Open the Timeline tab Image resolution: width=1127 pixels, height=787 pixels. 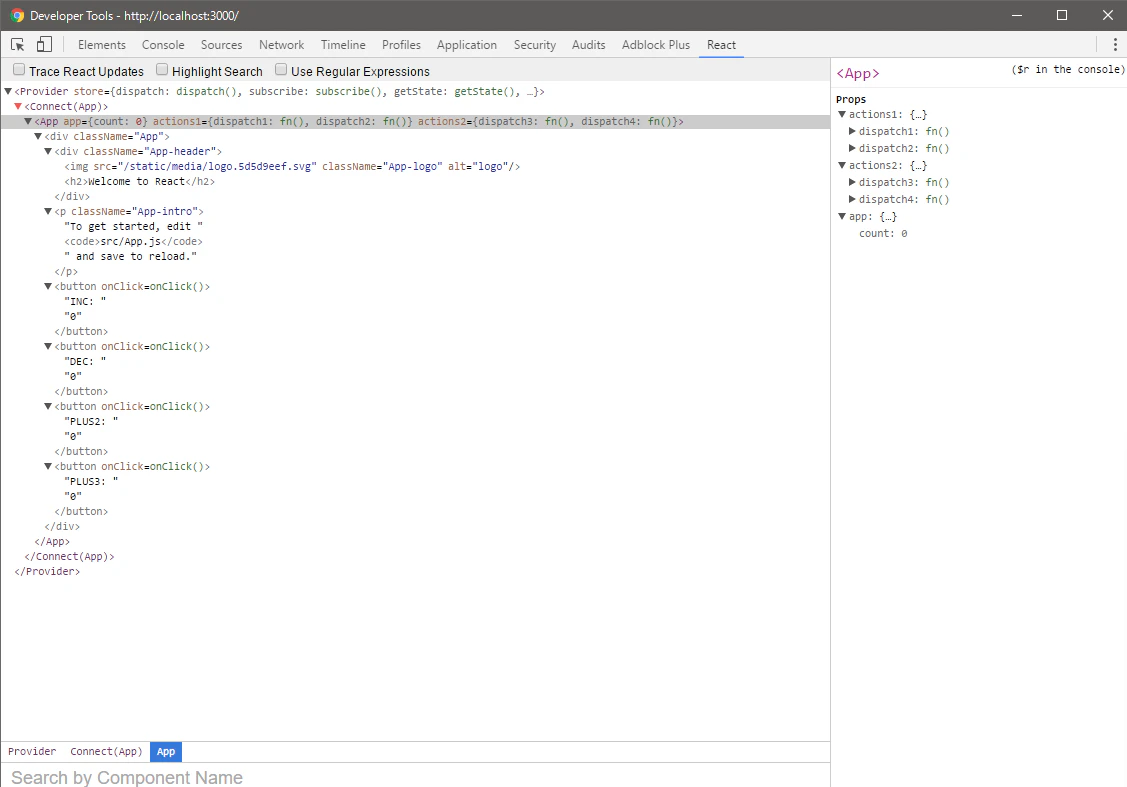pos(343,45)
